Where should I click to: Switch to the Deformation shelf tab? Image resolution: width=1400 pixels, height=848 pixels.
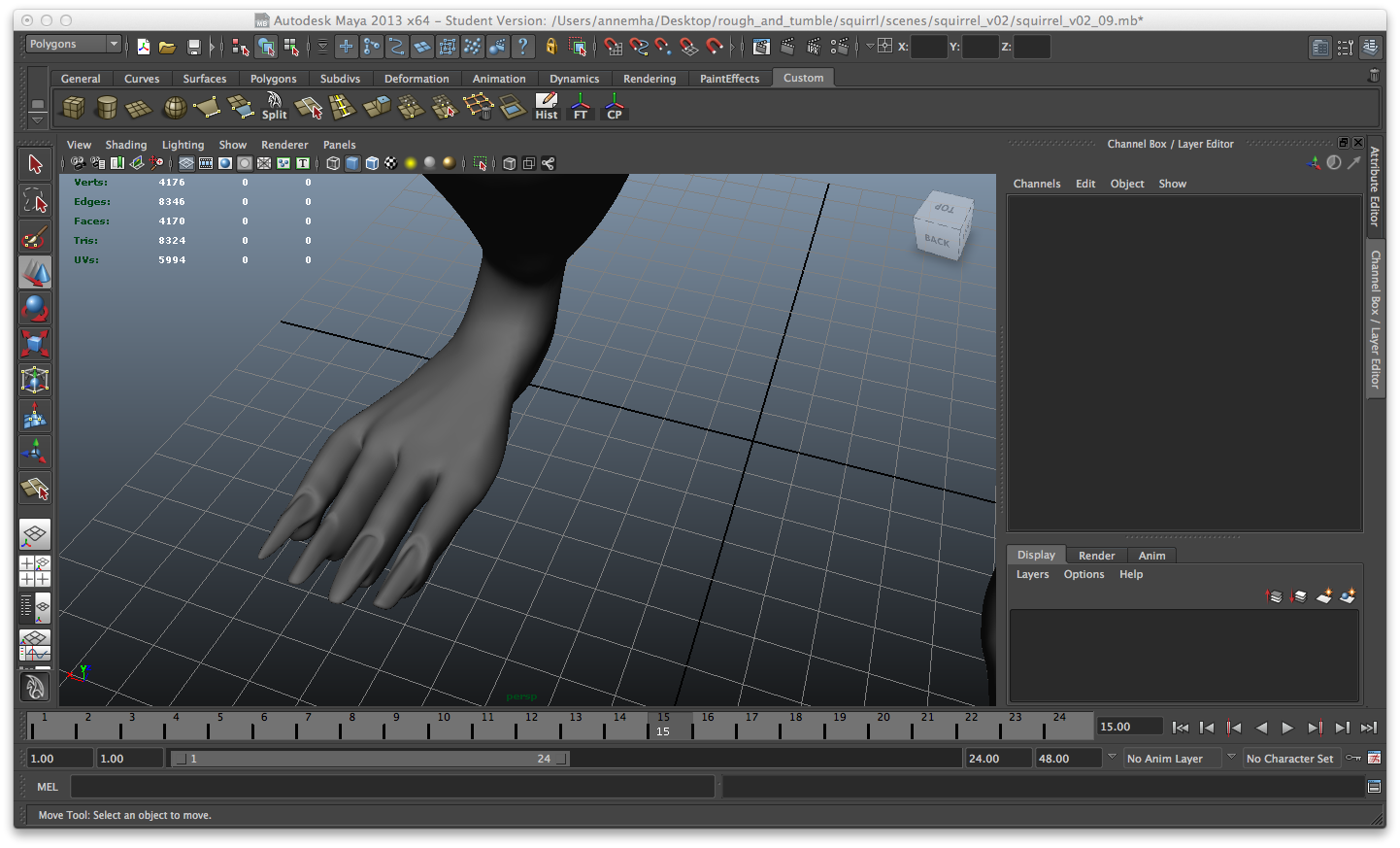point(417,79)
